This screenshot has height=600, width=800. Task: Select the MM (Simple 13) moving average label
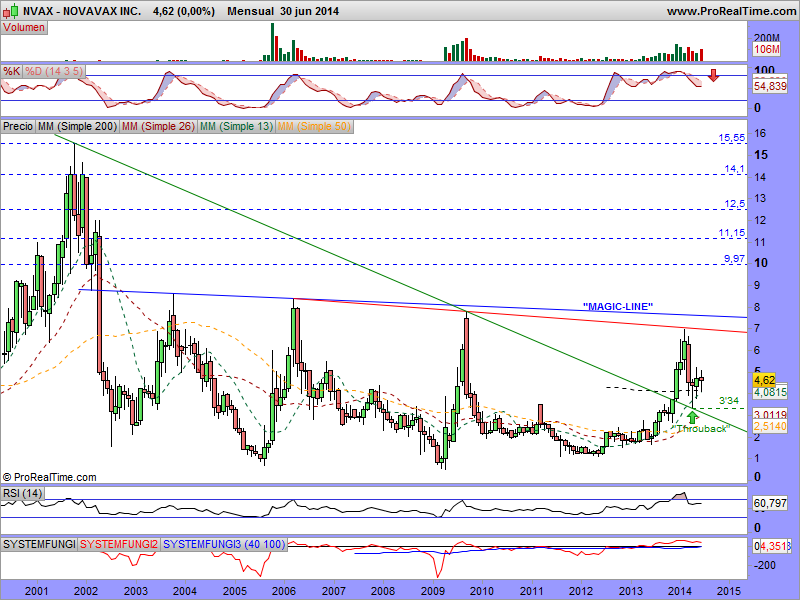click(236, 126)
